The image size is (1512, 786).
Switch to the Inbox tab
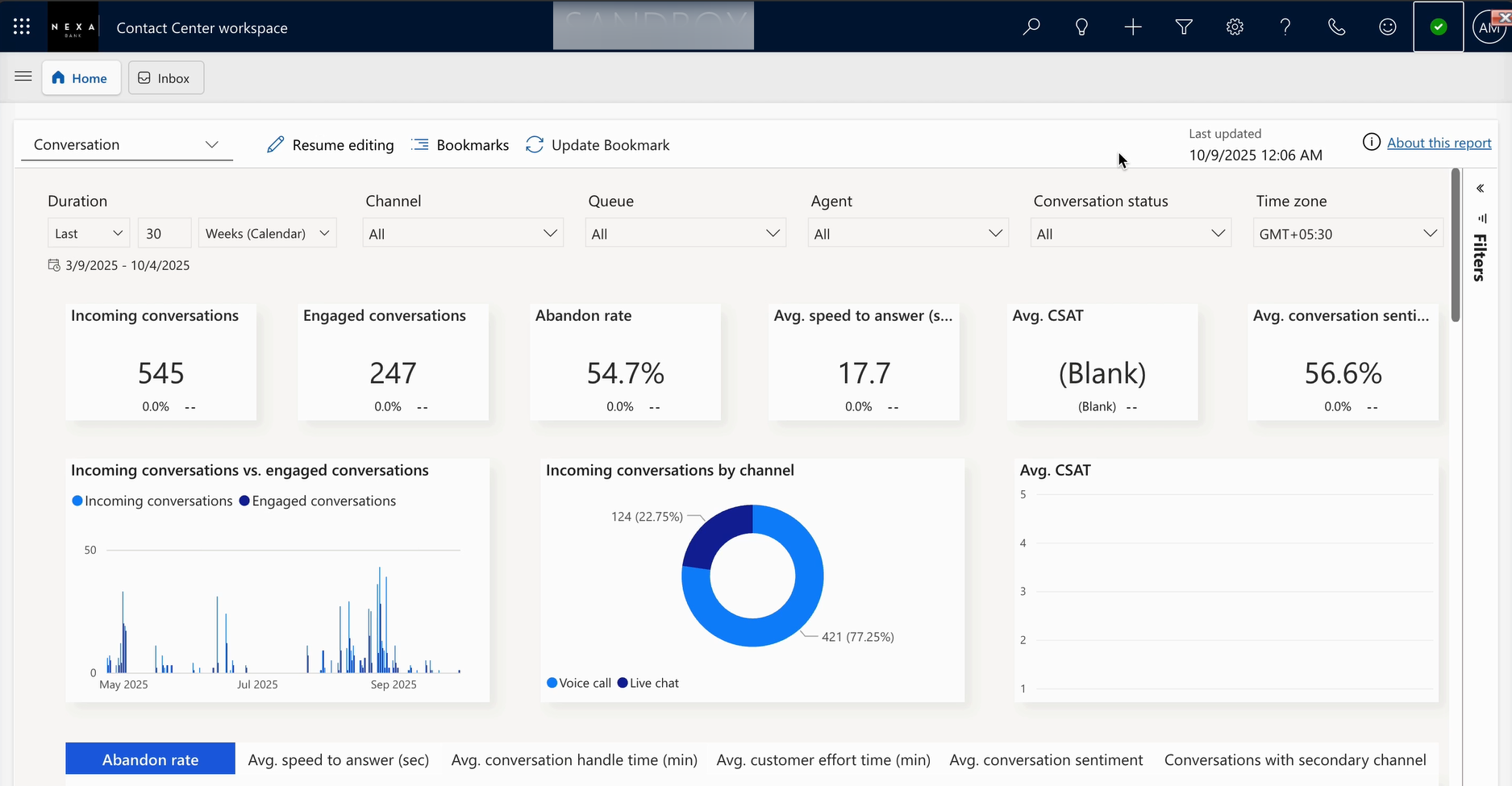pyautogui.click(x=165, y=78)
